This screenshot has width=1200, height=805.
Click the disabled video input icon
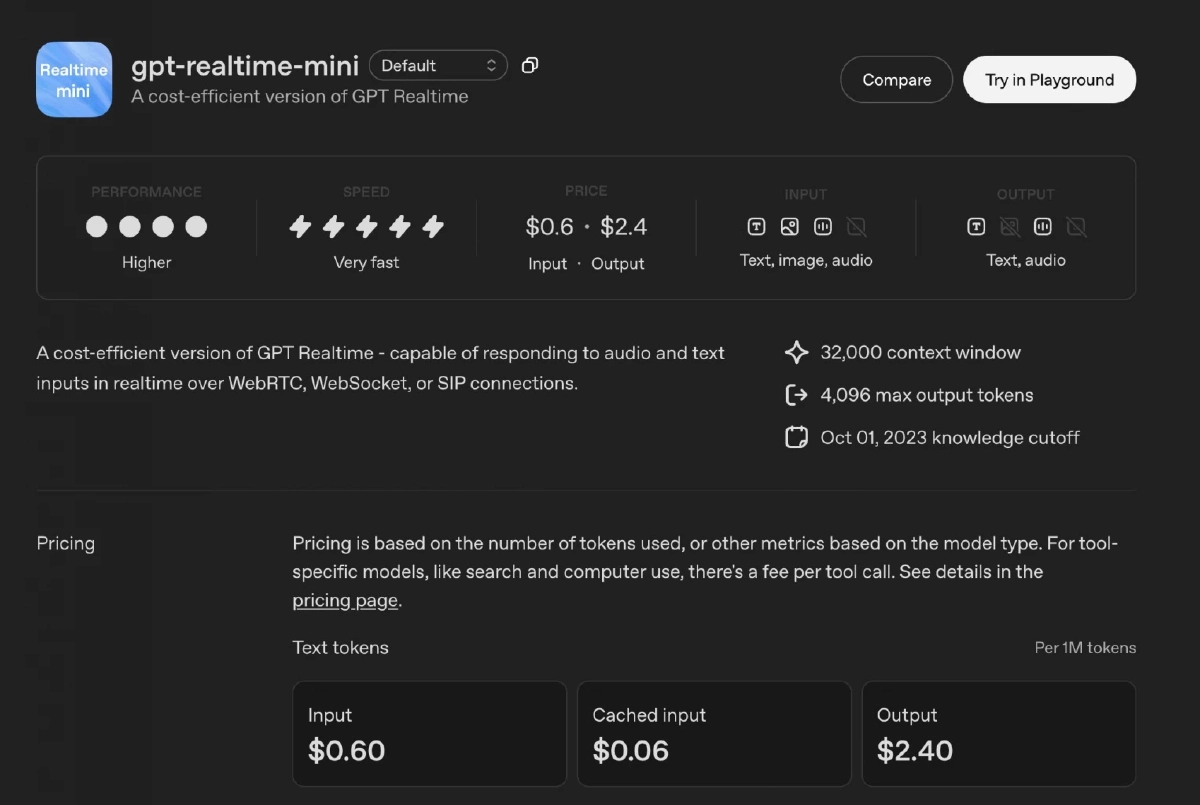[x=856, y=227]
